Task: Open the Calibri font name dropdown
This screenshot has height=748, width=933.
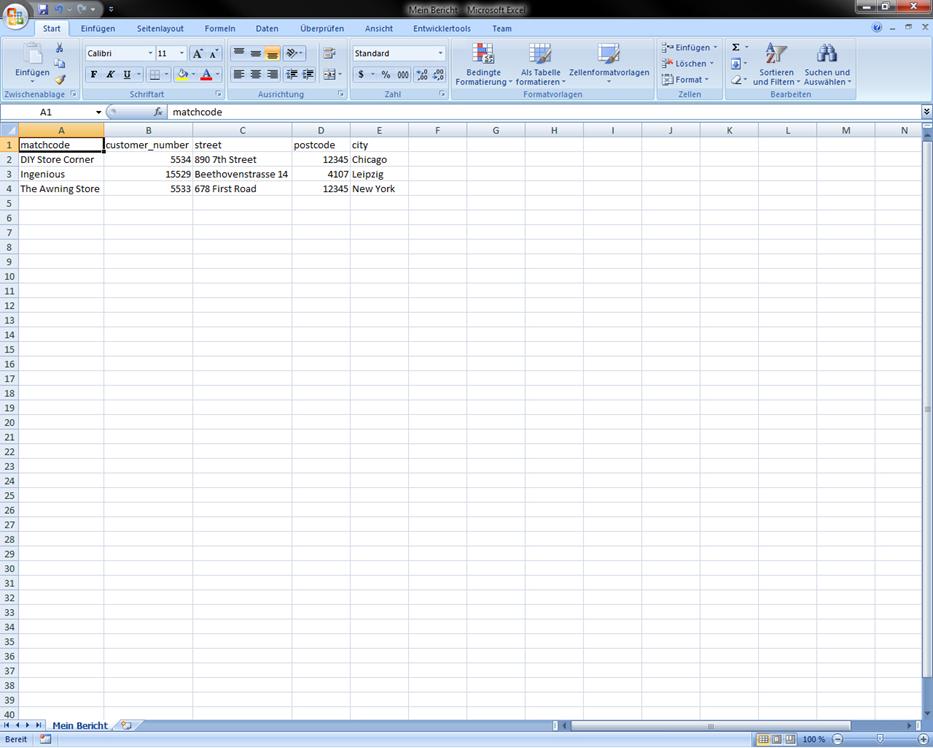Action: click(x=150, y=53)
